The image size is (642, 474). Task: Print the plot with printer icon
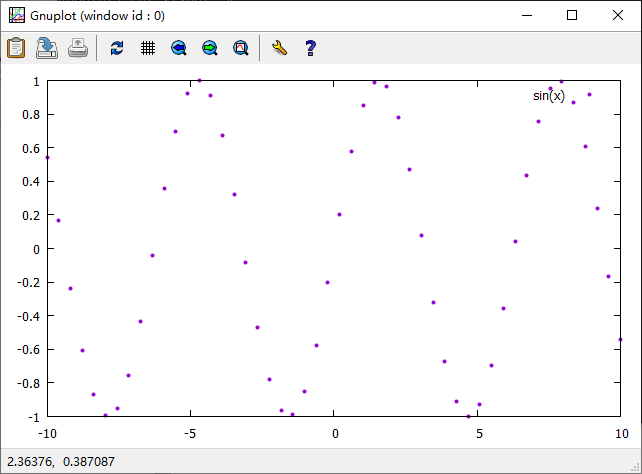[78, 48]
